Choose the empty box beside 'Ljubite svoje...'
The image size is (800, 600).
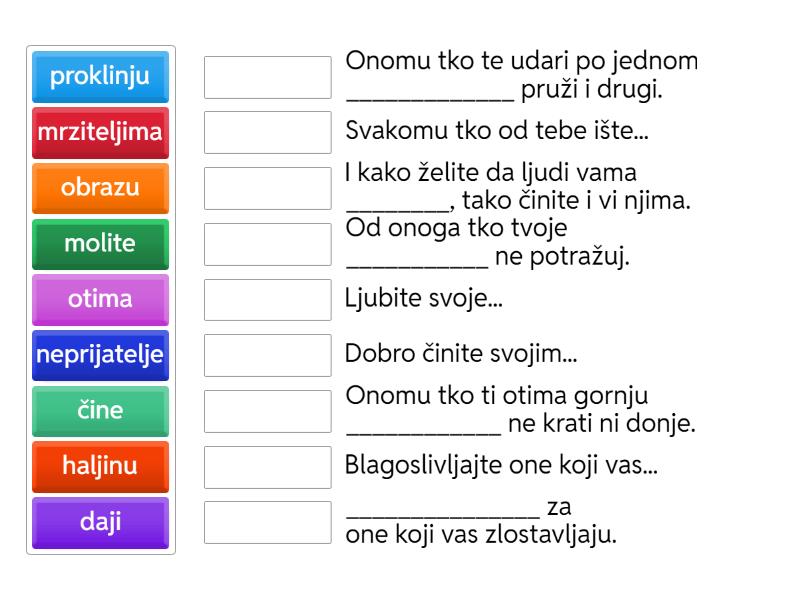[268, 300]
